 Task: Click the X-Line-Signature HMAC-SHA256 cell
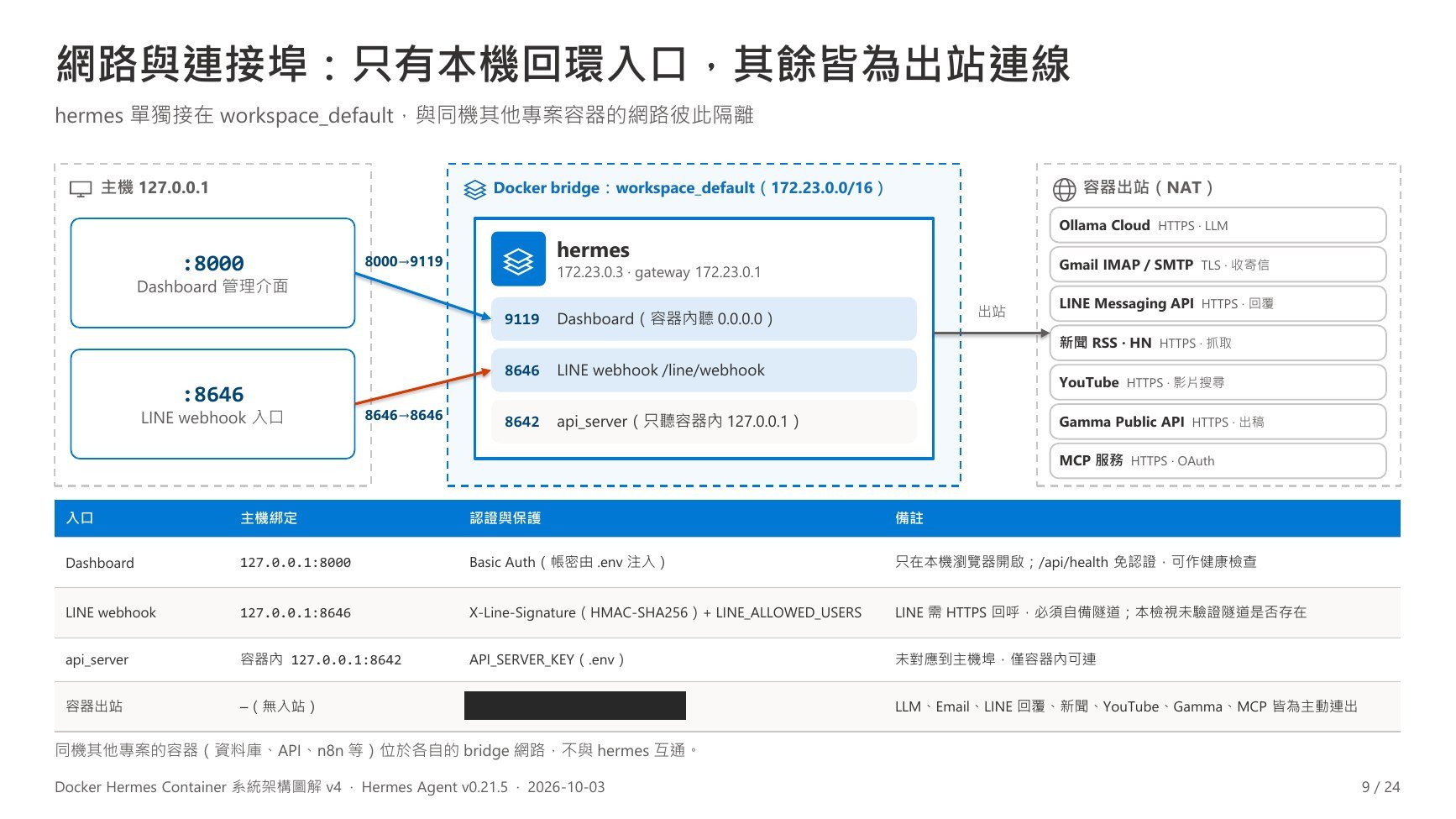tap(665, 612)
